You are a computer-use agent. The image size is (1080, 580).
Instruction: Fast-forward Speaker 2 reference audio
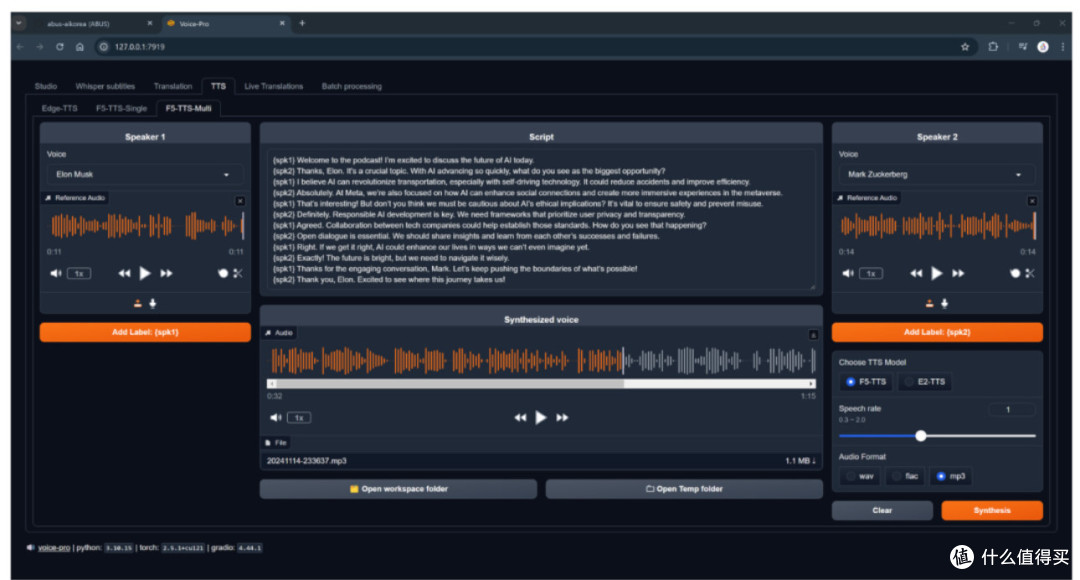click(x=959, y=273)
